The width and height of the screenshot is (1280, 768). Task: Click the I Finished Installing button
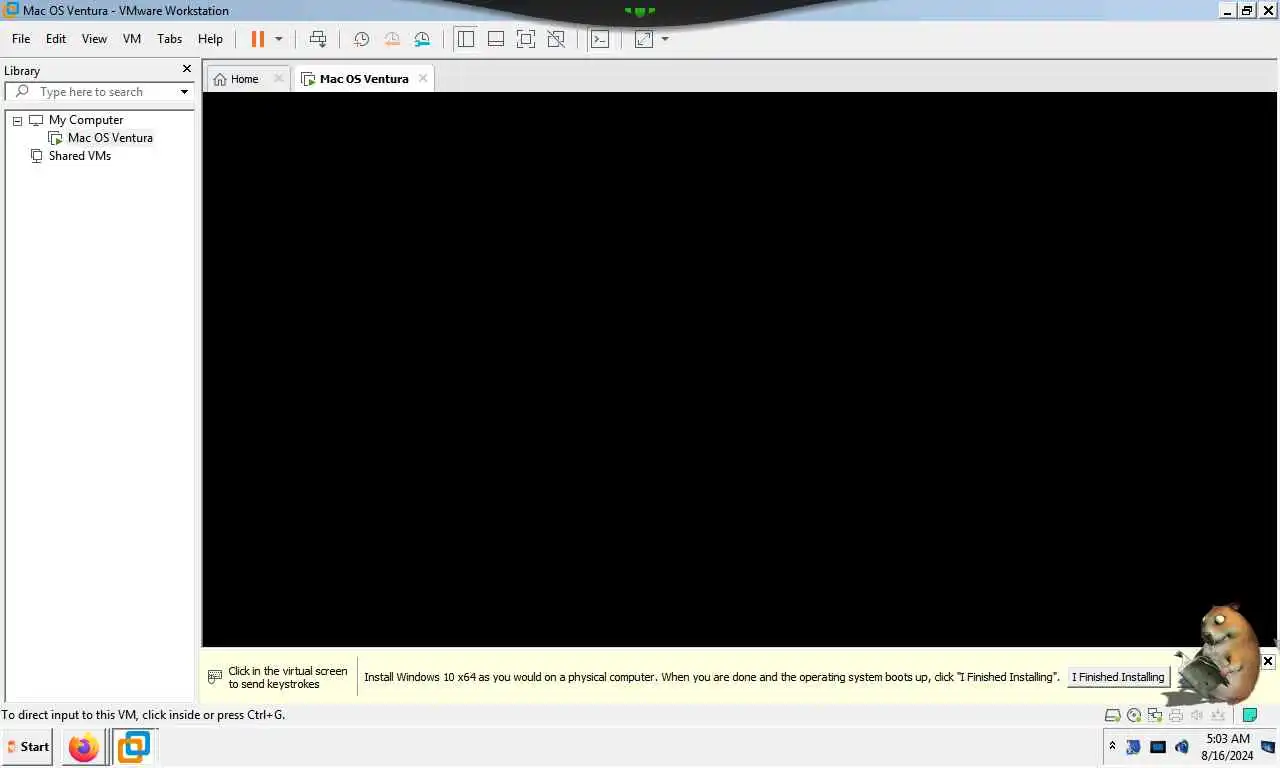[x=1118, y=677]
